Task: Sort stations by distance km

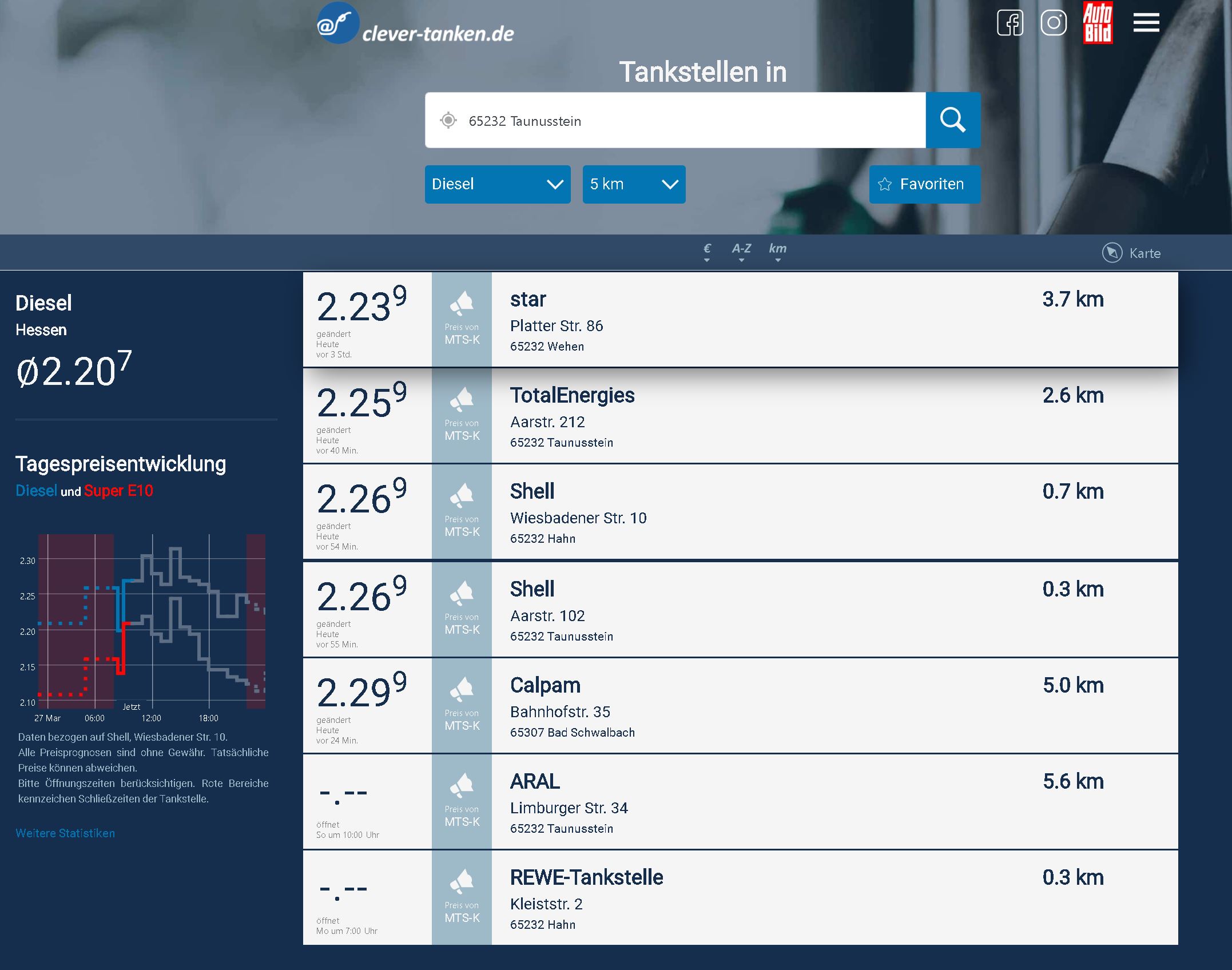Action: coord(777,252)
